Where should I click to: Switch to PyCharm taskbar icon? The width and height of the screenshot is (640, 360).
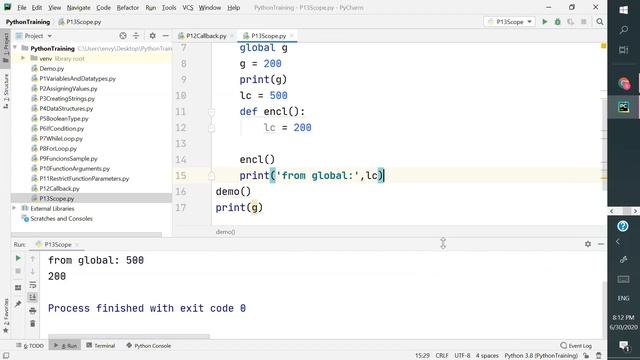click(623, 107)
